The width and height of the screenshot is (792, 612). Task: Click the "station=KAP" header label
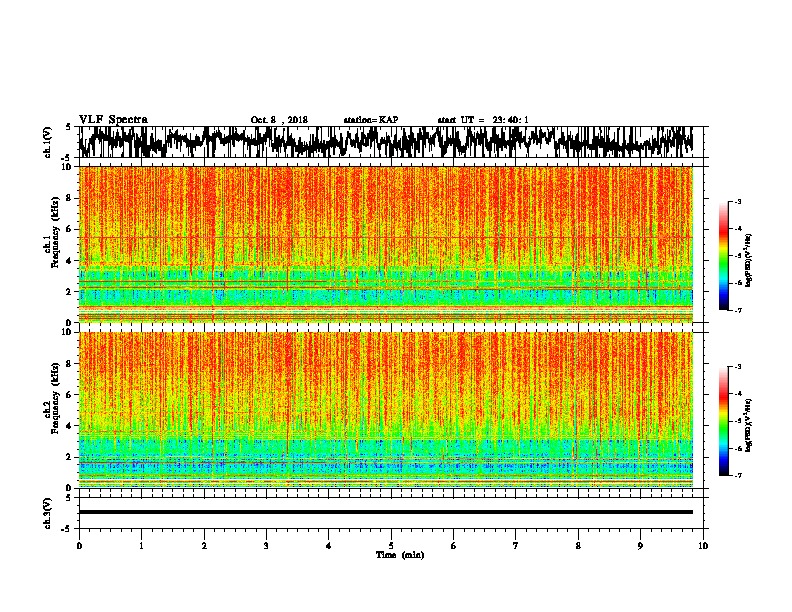pos(371,120)
